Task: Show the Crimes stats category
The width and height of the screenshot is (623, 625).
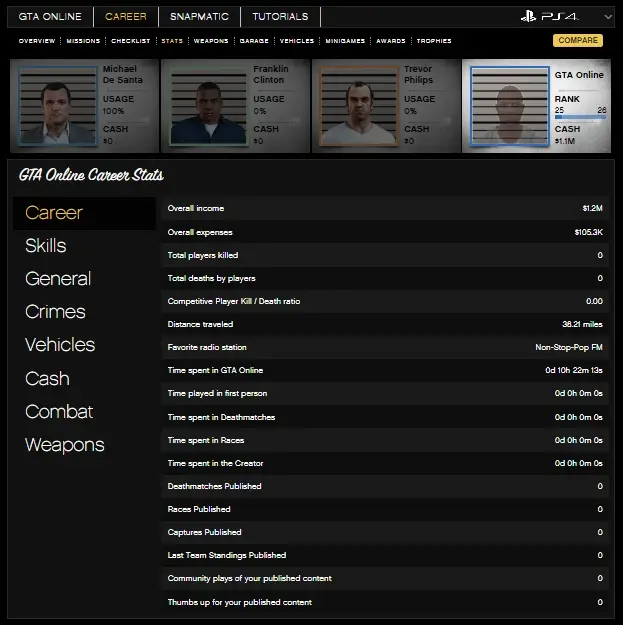Action: pos(55,312)
